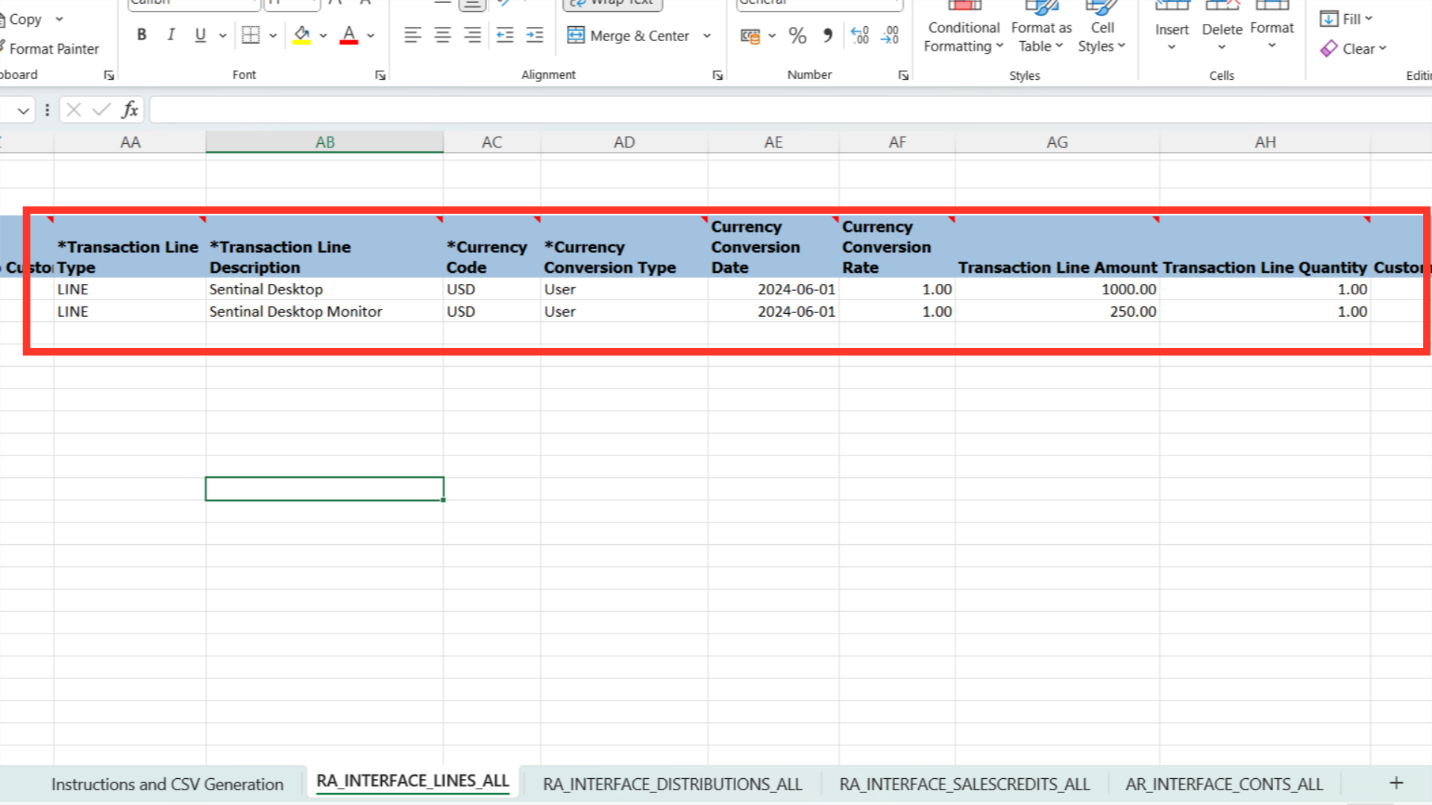This screenshot has width=1432, height=805.
Task: Apply underline formatting
Action: click(200, 35)
